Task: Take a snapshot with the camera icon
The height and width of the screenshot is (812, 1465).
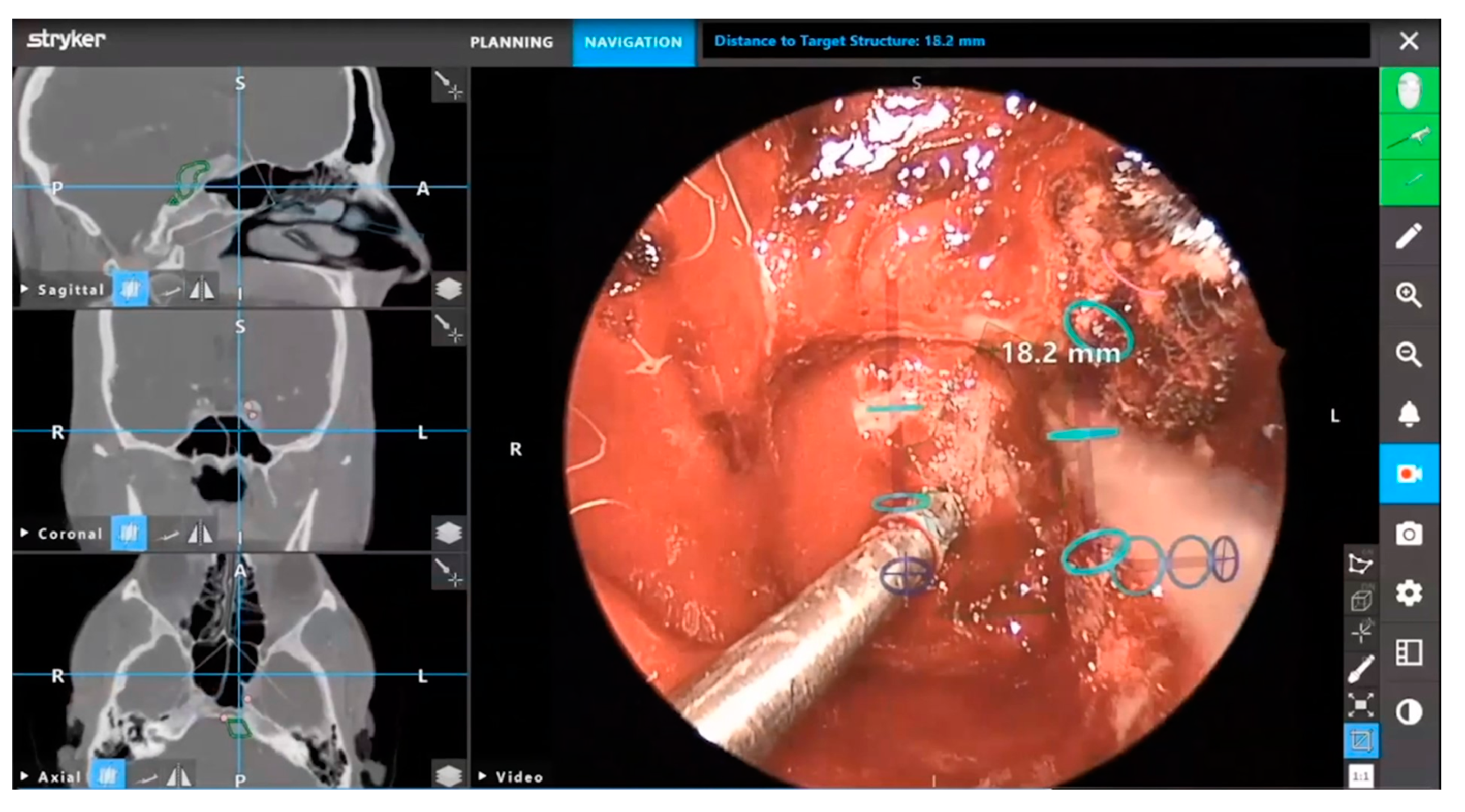Action: click(x=1408, y=534)
